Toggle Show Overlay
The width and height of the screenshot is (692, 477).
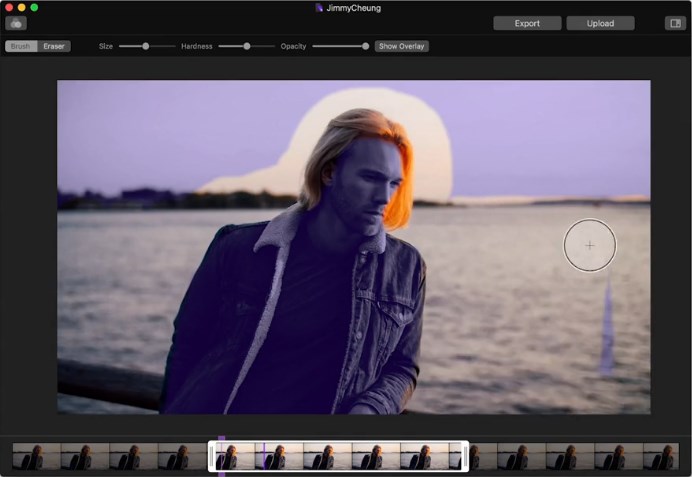pos(402,46)
